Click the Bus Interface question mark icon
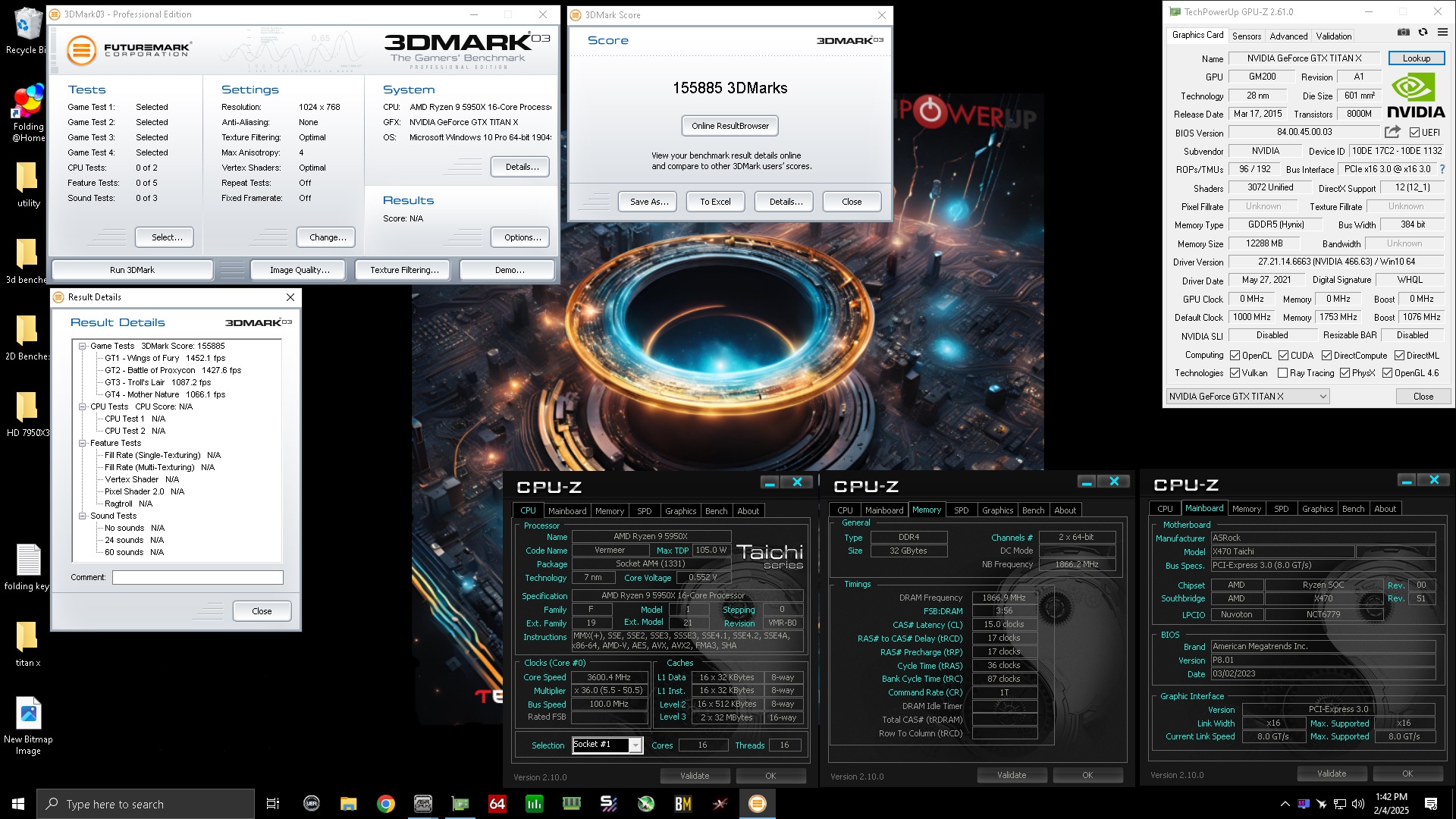Viewport: 1456px width, 819px height. [1442, 169]
